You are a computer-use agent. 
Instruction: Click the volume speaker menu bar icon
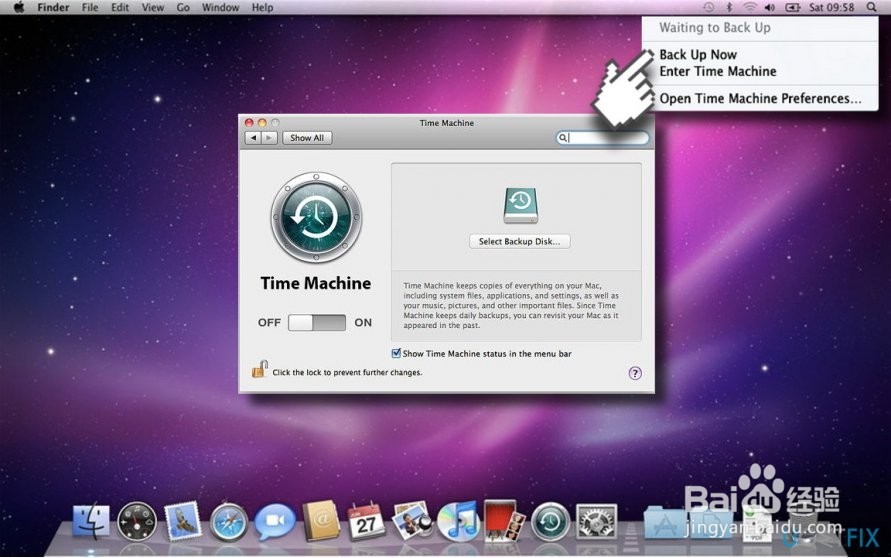pos(770,7)
